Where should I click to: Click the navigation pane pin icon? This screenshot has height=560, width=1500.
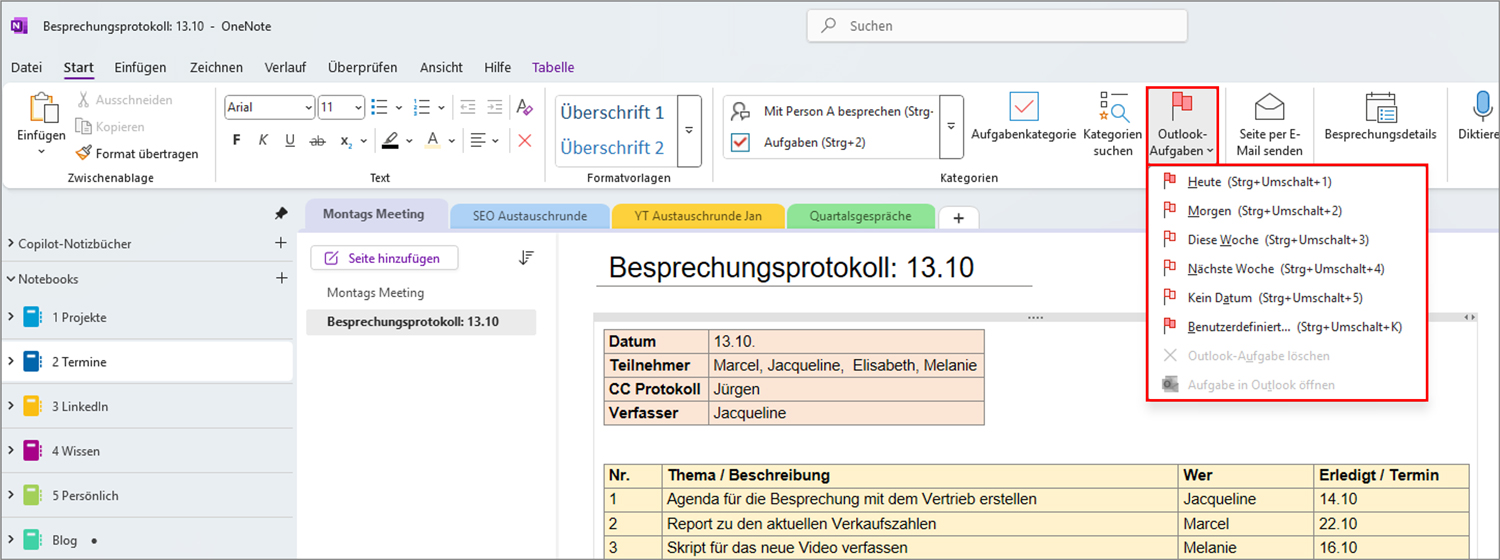coord(282,213)
